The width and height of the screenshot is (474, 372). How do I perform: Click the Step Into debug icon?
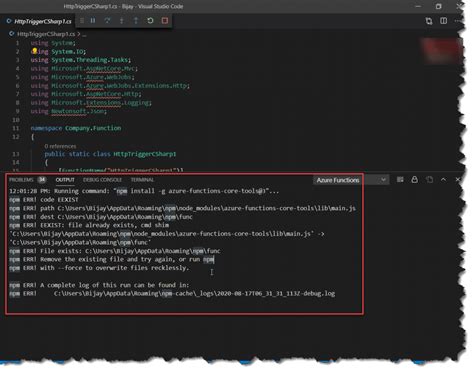pos(122,21)
